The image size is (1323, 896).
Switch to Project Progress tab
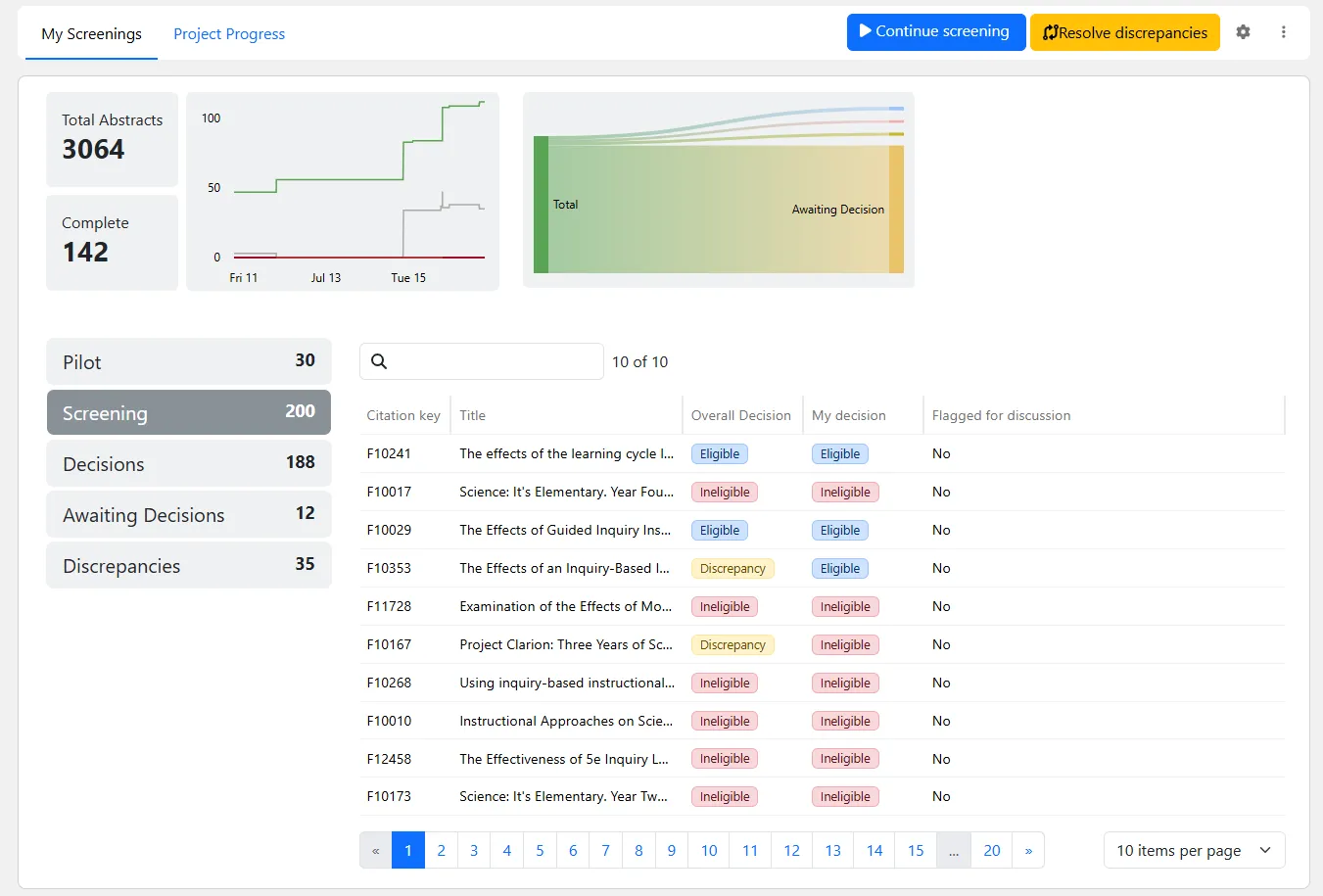[x=229, y=34]
